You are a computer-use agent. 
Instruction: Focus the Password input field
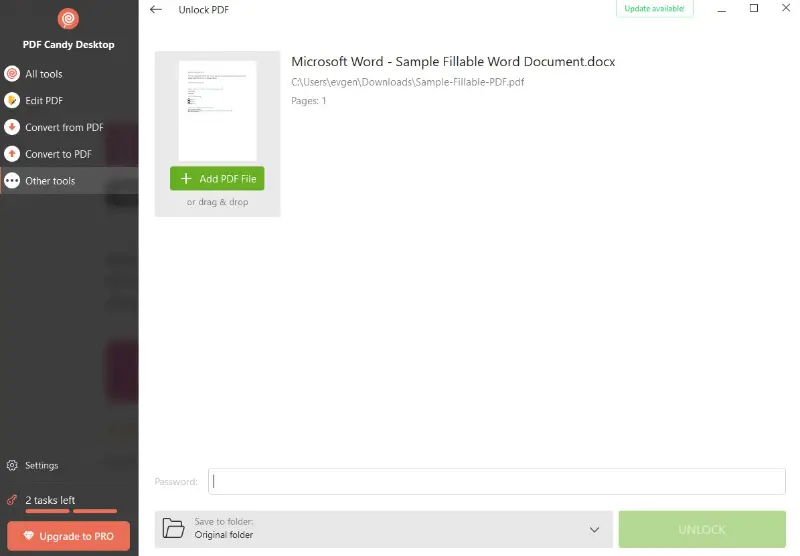click(497, 481)
